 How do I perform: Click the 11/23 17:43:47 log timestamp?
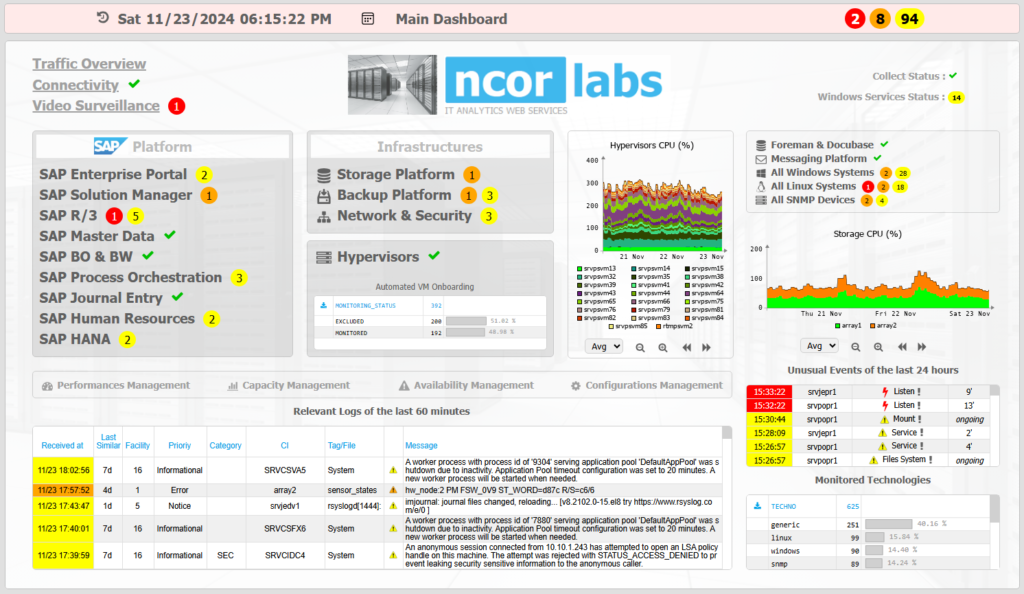[x=63, y=506]
